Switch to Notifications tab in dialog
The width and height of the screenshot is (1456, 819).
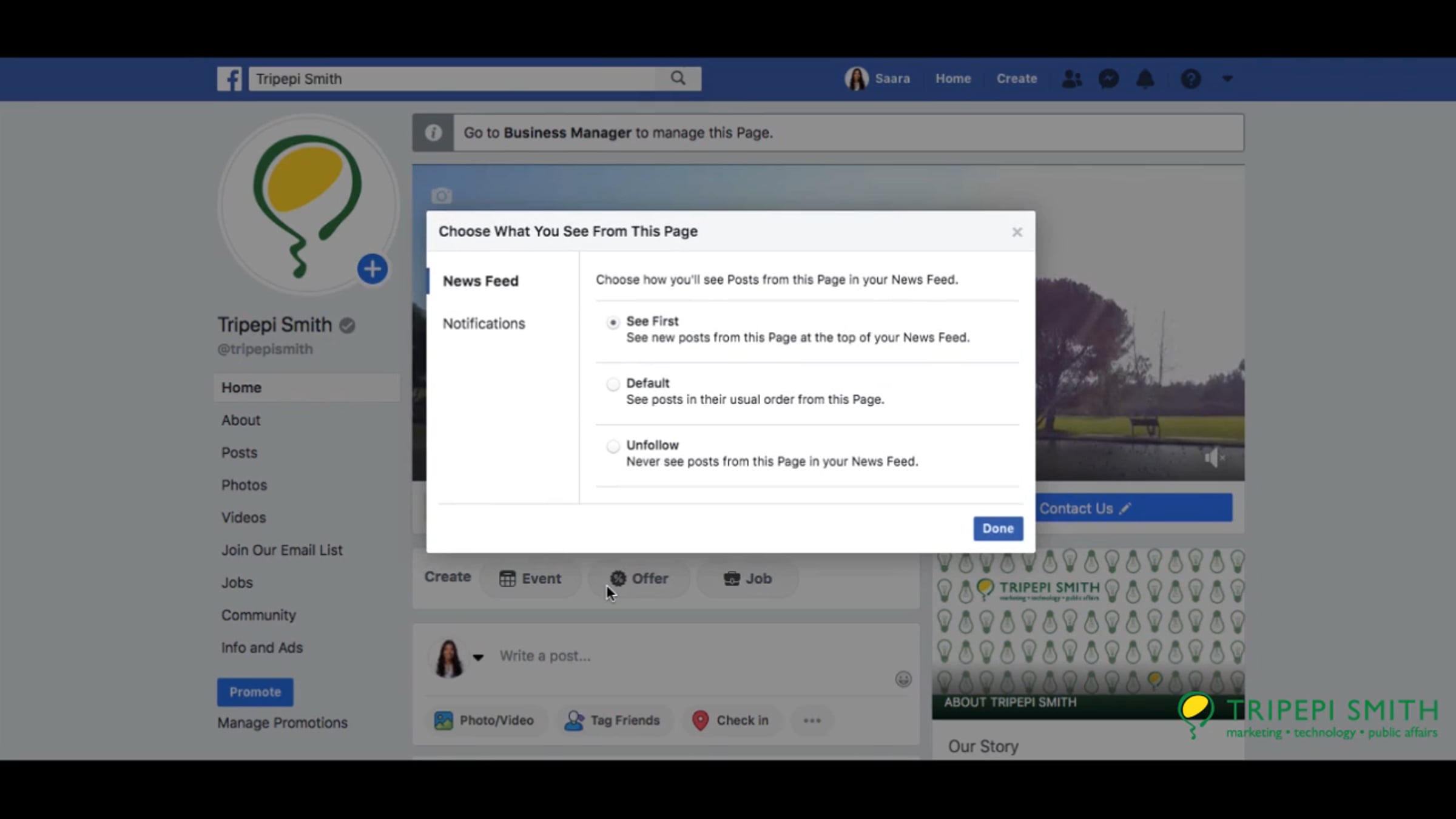(484, 323)
